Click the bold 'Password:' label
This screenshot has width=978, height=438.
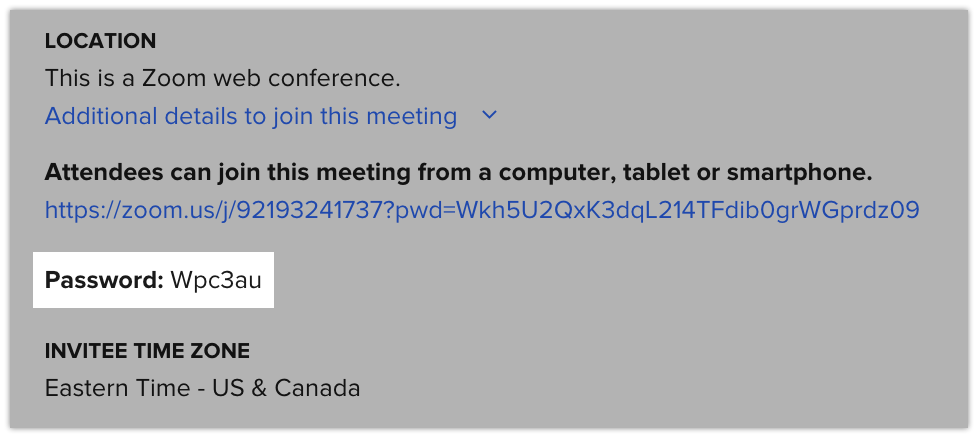104,280
